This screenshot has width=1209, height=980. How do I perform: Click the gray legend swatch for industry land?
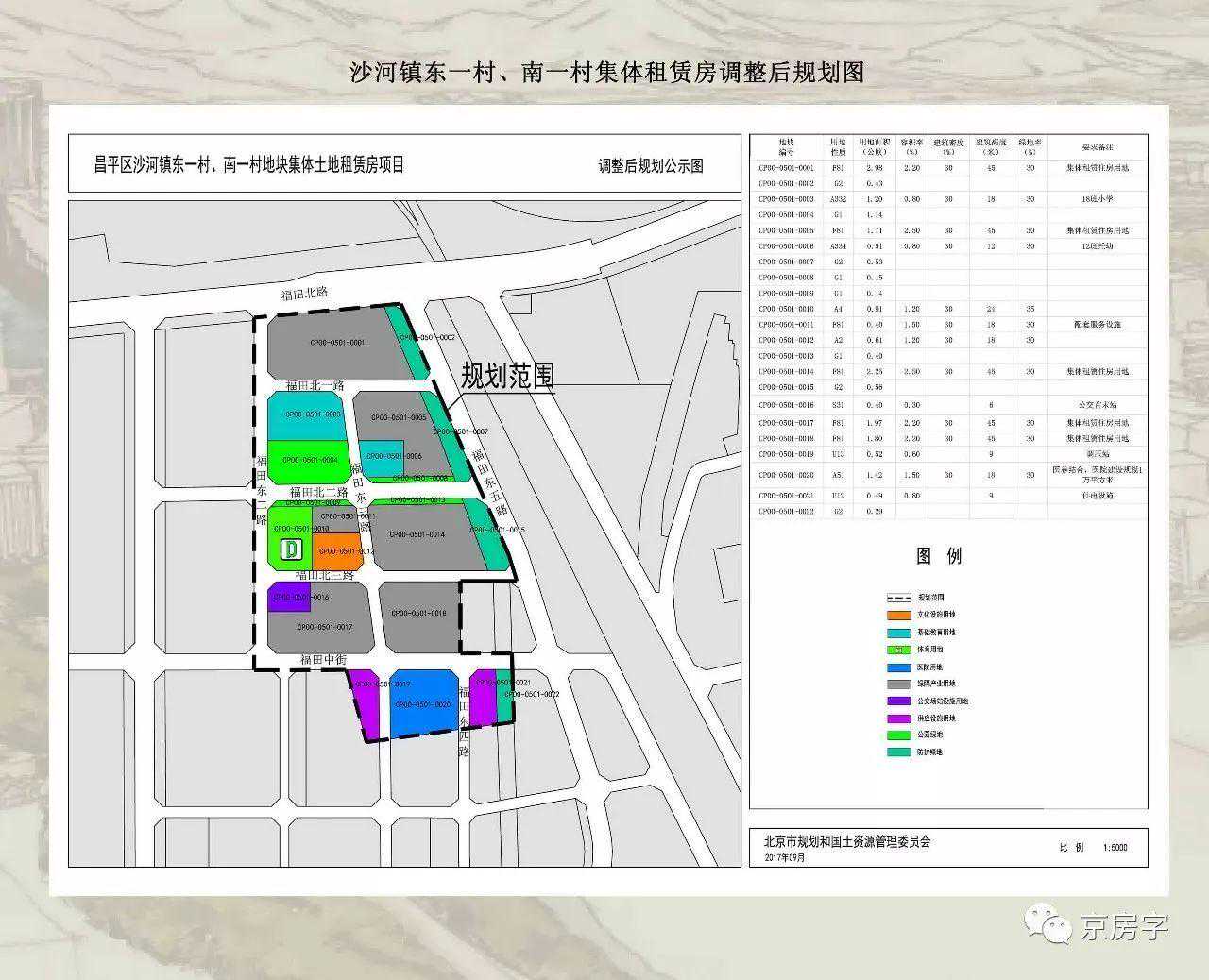click(898, 684)
